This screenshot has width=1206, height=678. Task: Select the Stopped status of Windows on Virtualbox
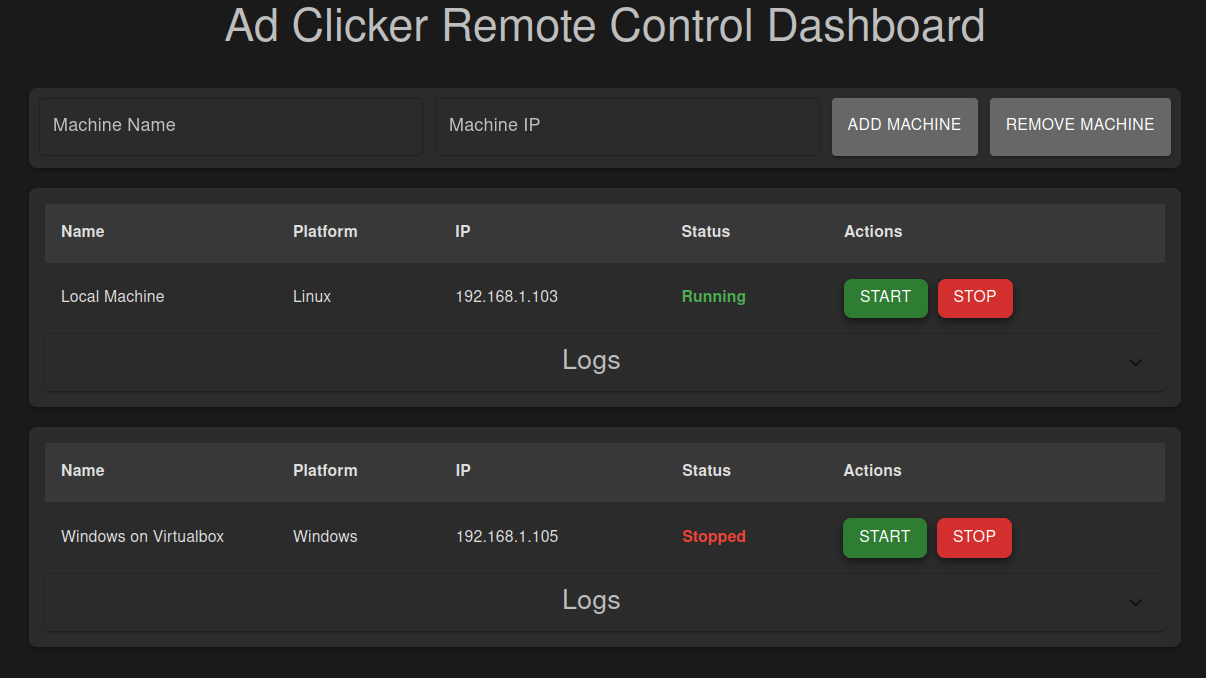(713, 536)
